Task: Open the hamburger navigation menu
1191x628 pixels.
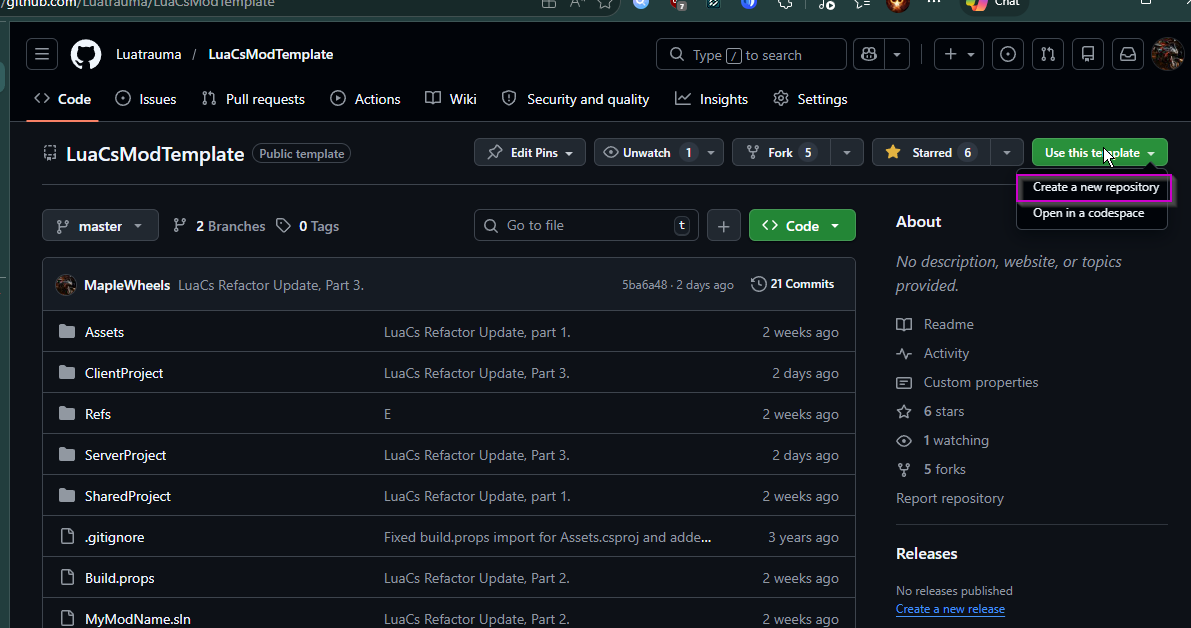Action: [42, 55]
